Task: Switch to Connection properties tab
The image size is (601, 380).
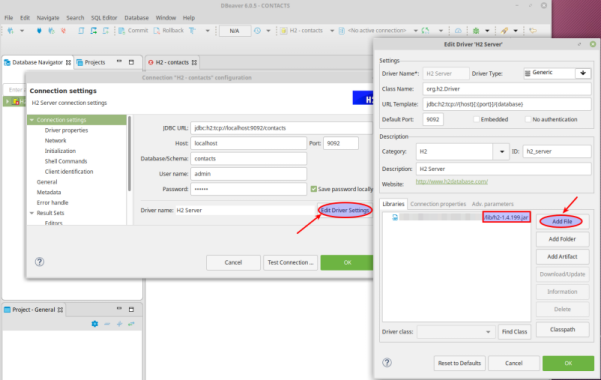Action: coord(438,204)
